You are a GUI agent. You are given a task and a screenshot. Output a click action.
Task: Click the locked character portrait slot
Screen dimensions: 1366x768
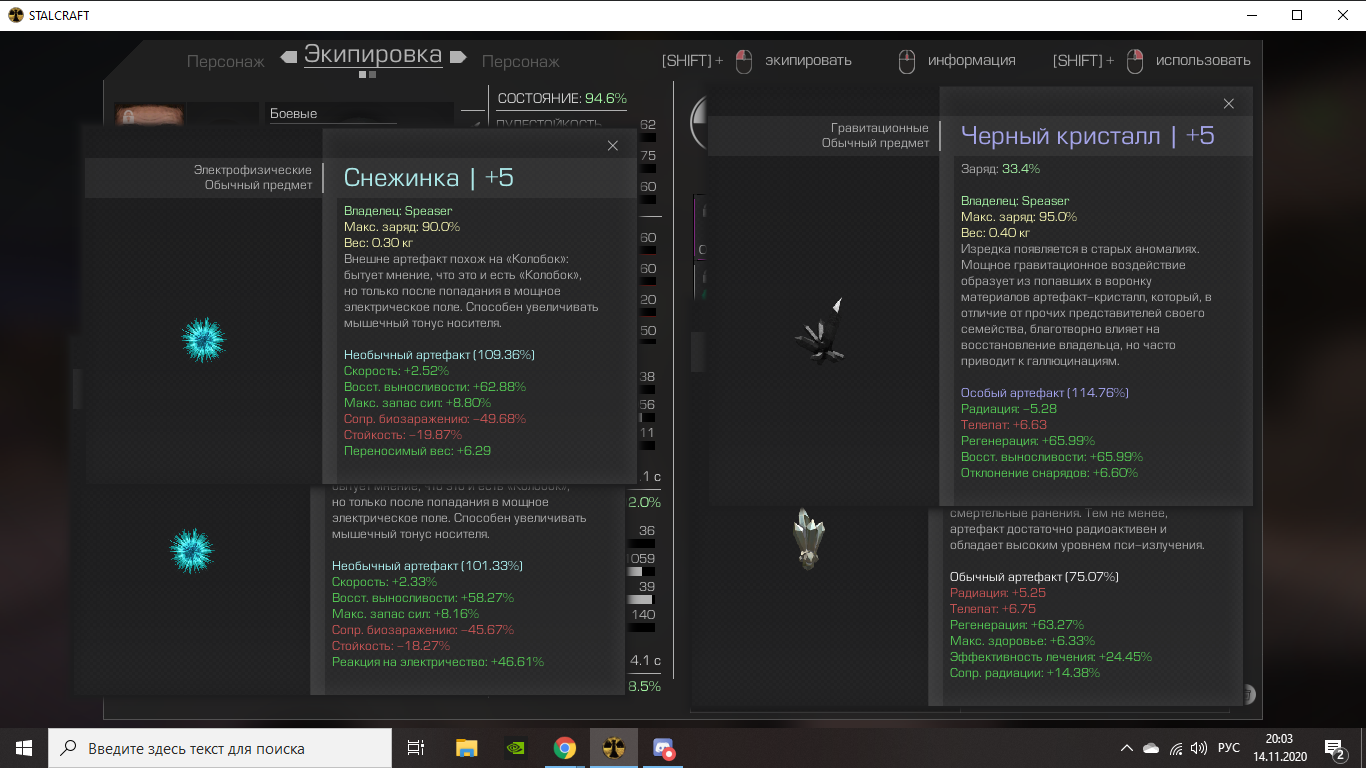tap(149, 116)
